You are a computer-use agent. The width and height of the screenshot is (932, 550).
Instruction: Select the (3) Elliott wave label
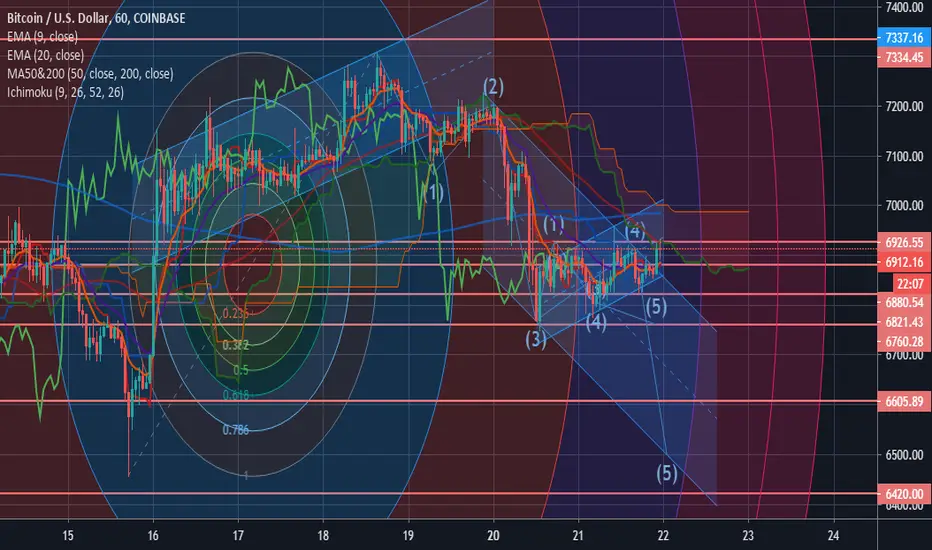tap(536, 340)
